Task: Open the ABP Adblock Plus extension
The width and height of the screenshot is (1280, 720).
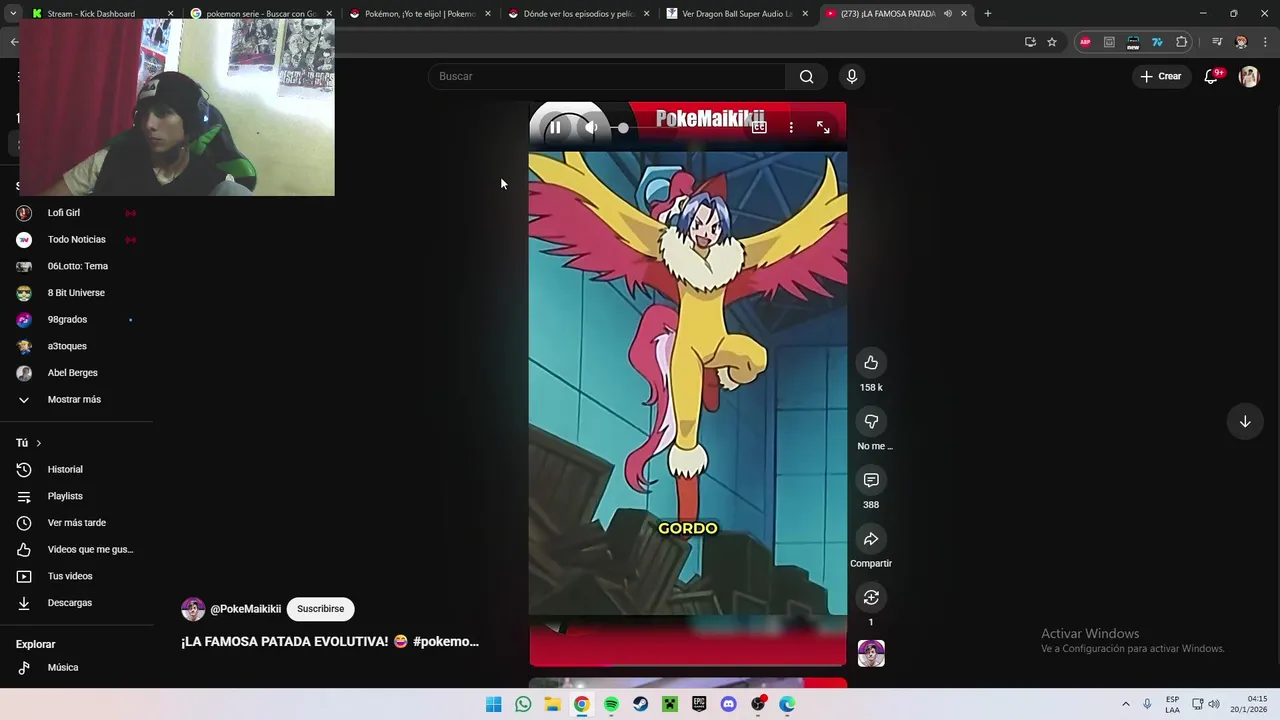Action: pos(1085,42)
